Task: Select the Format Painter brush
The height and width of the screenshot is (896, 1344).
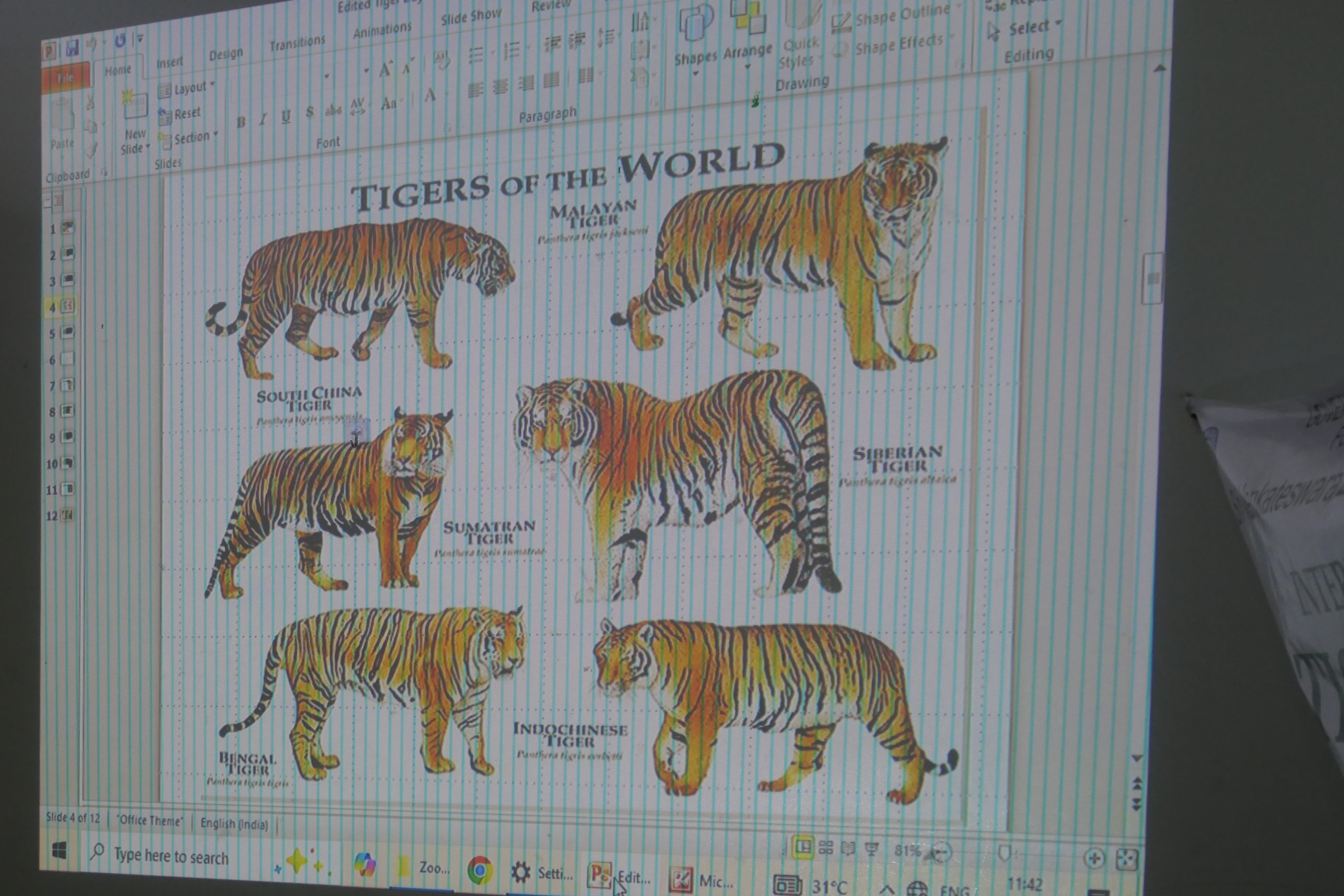Action: (x=91, y=150)
